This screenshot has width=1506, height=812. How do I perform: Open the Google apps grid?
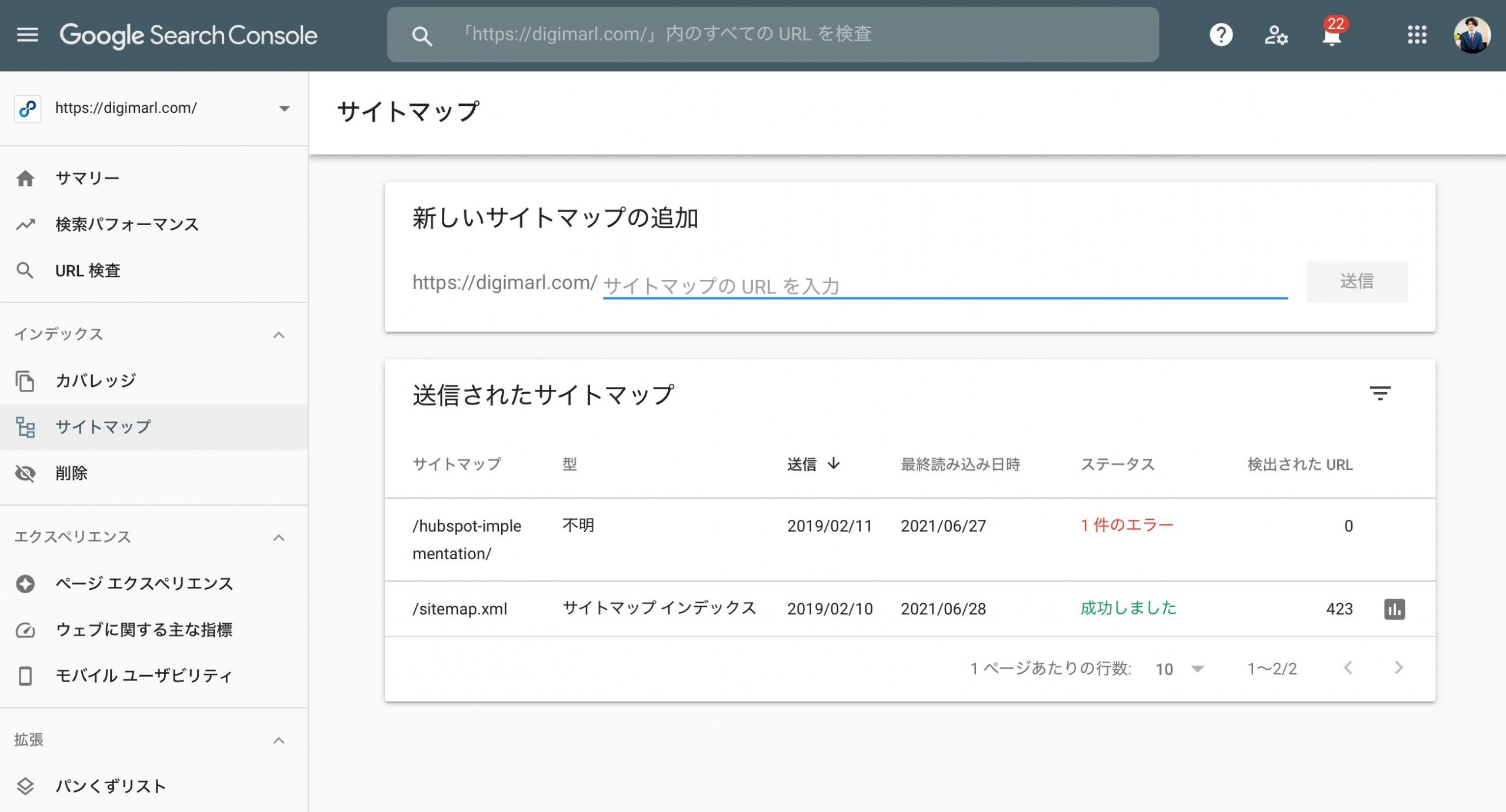click(1417, 35)
